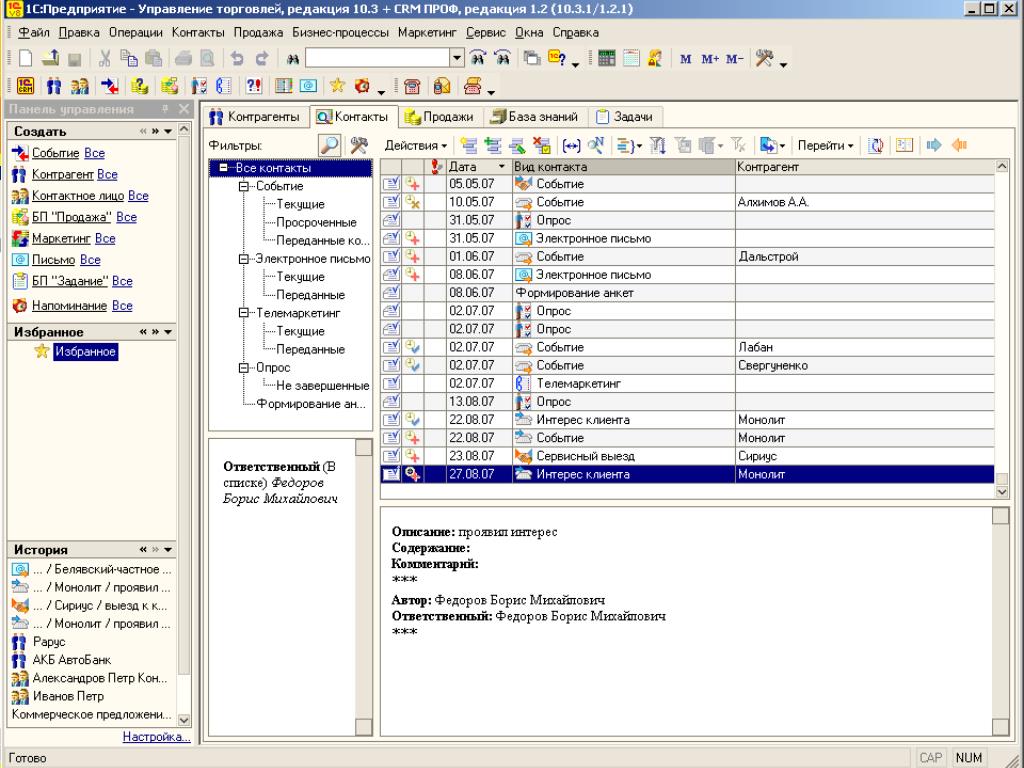
Task: Click the set deletion mark icon
Action: [x=541, y=145]
